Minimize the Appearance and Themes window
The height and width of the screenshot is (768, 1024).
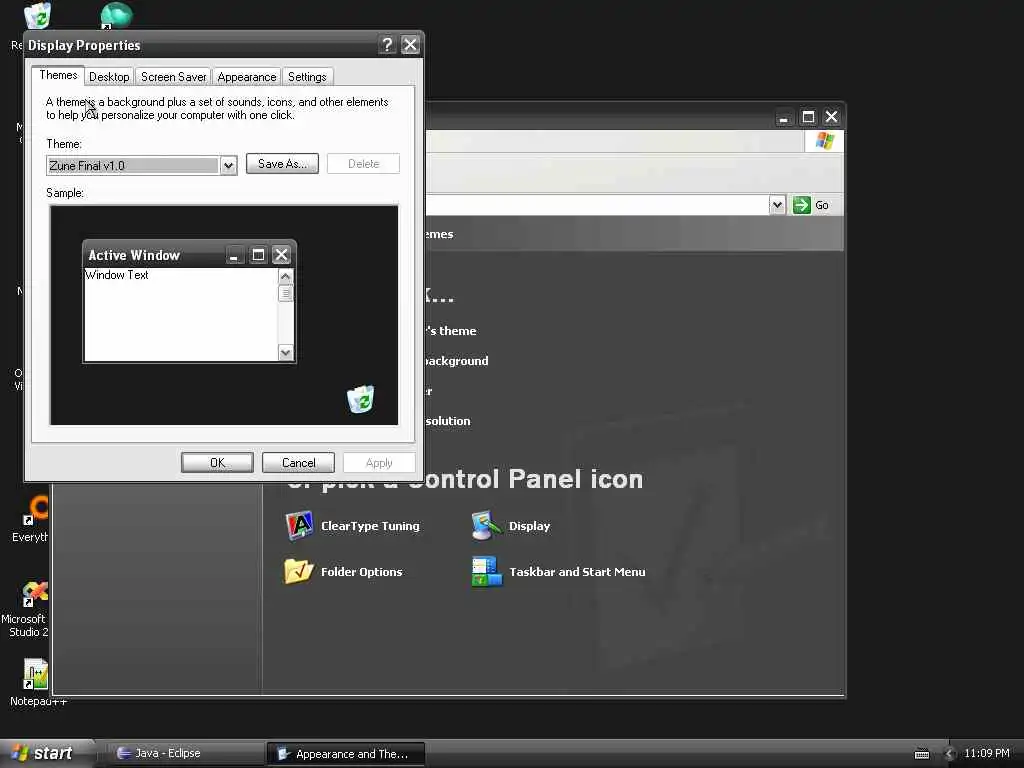pos(784,117)
